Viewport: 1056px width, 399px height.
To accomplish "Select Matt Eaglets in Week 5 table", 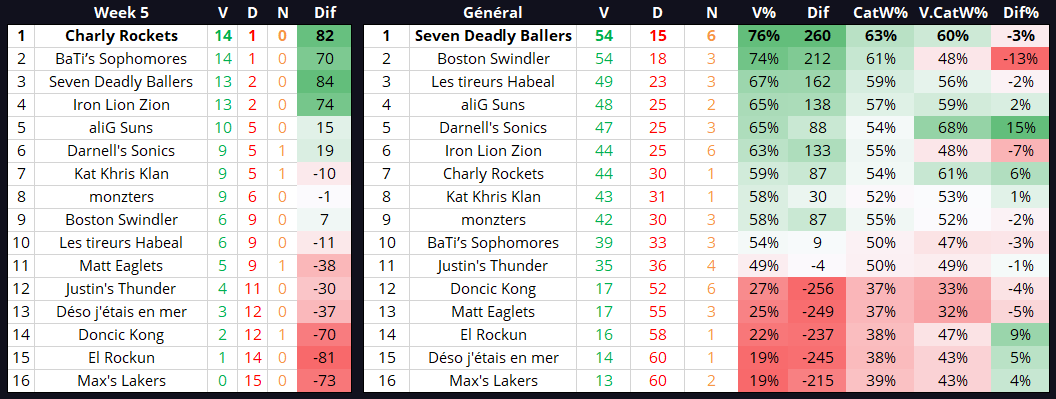I will pyautogui.click(x=122, y=266).
